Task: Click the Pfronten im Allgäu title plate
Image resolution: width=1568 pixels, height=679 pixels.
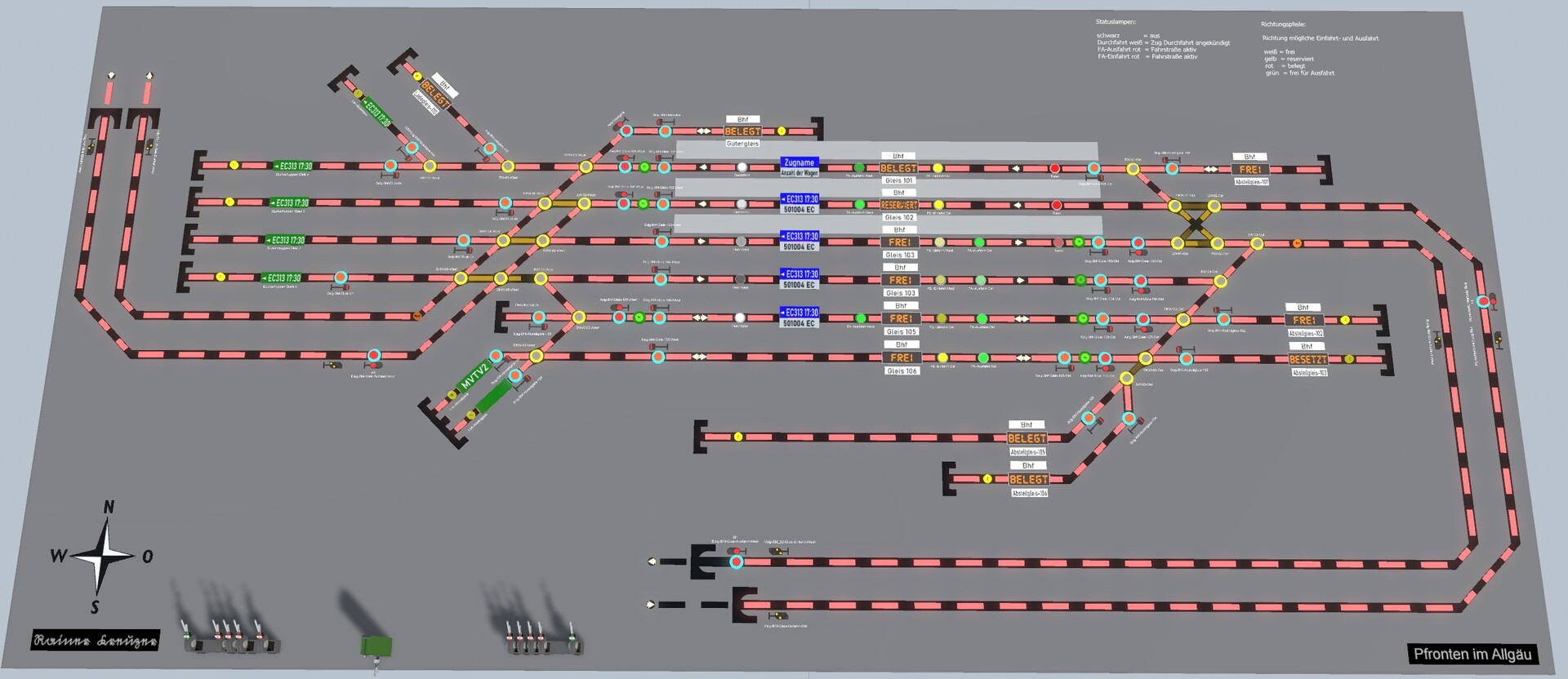Action: (1472, 655)
